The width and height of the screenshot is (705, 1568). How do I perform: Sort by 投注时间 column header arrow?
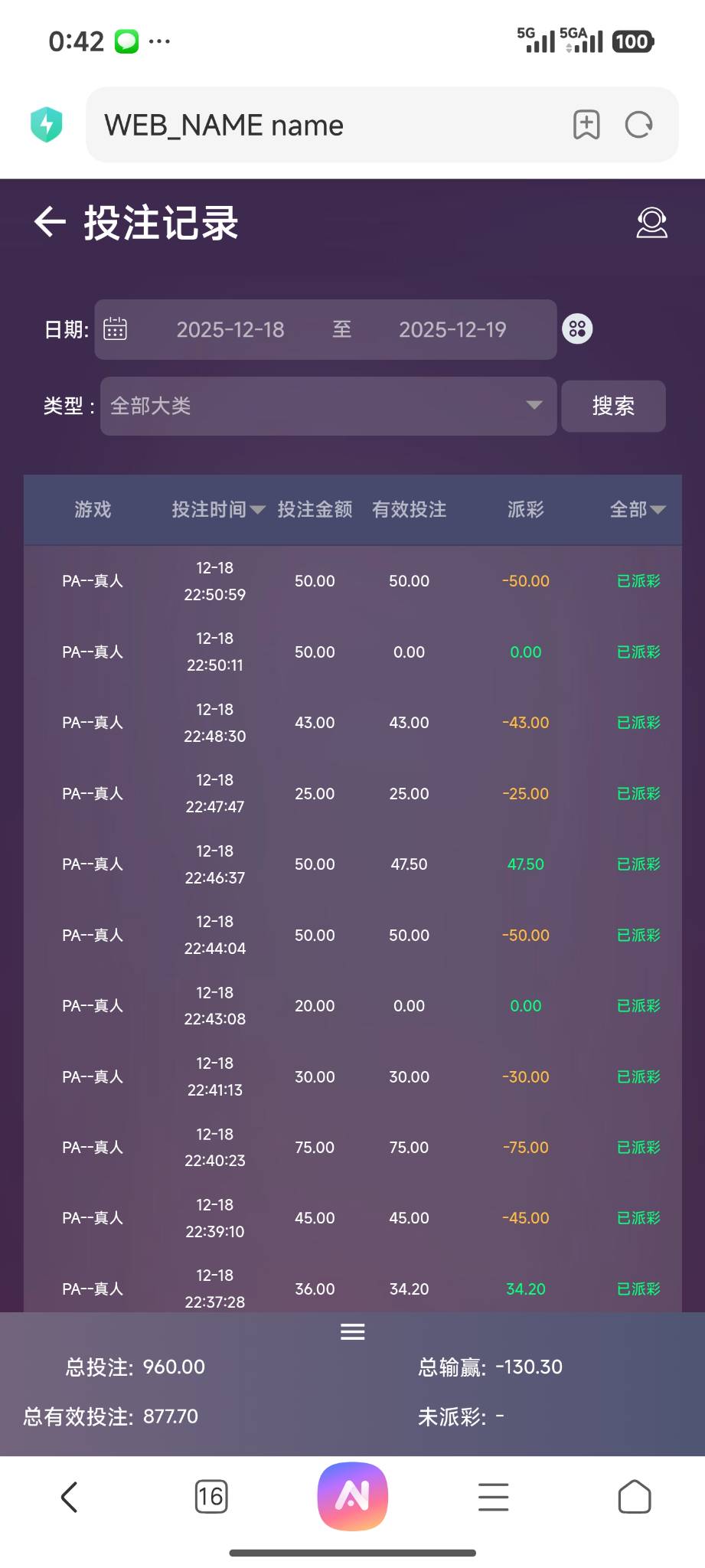pos(257,510)
